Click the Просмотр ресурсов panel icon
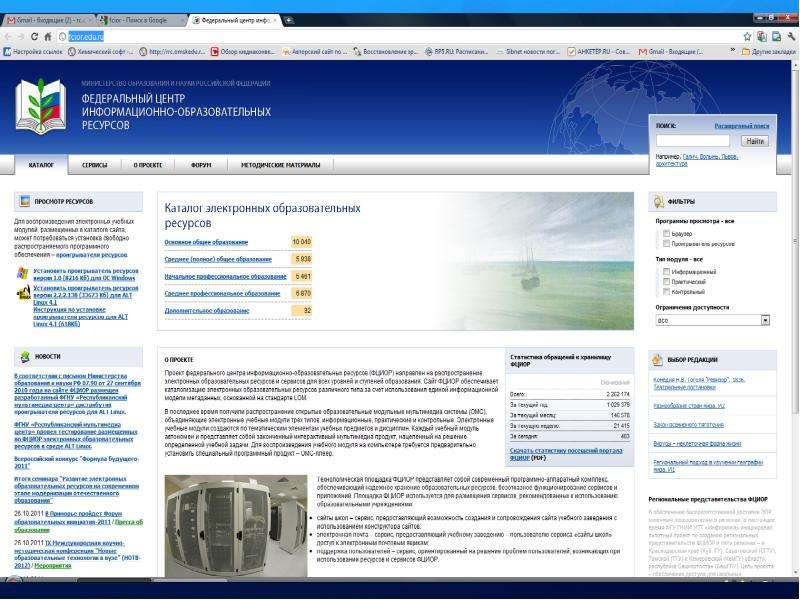Viewport: 800px width, 600px height. [x=24, y=201]
